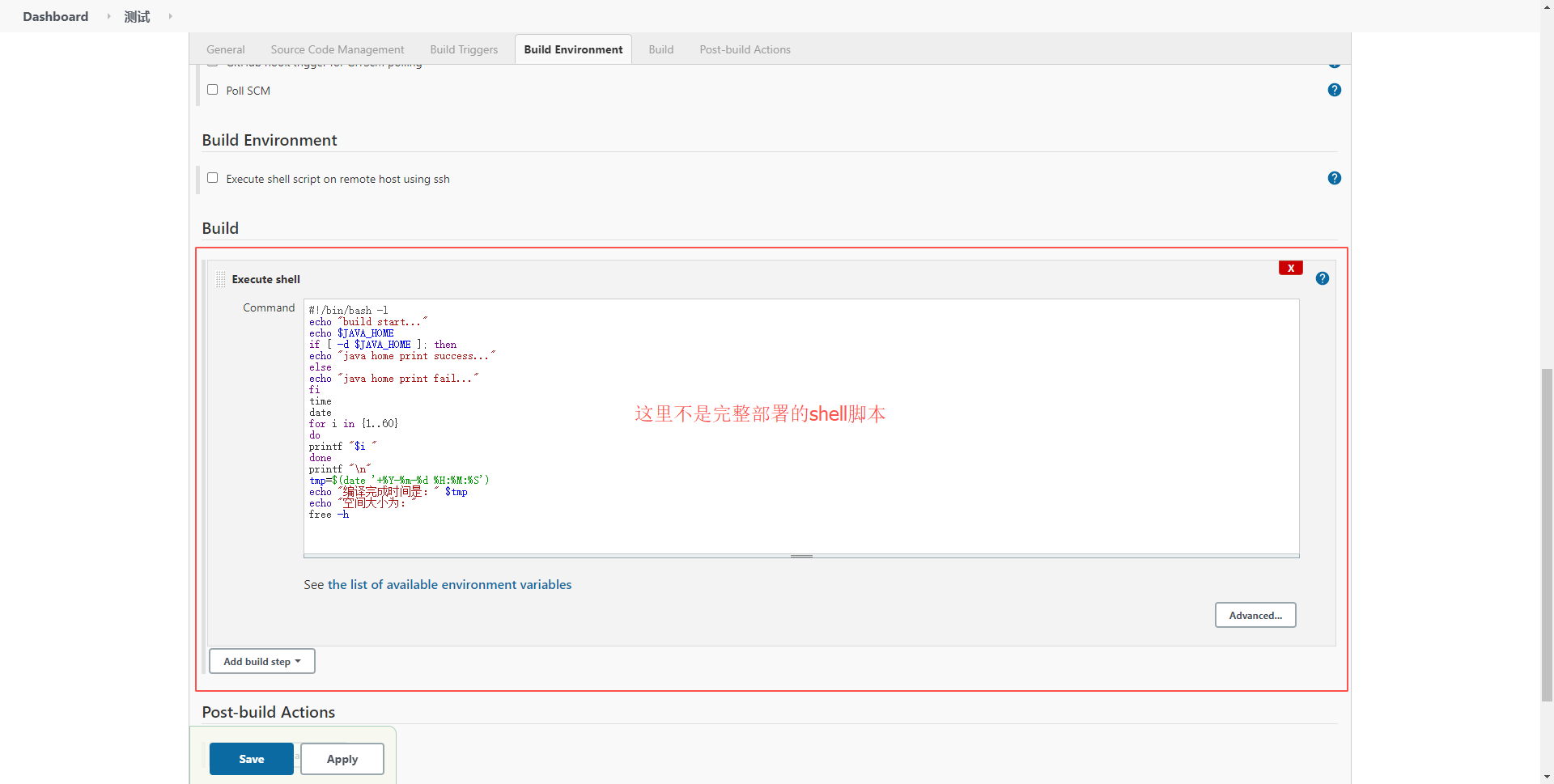Click the 'for i in {1..60}' line

(353, 424)
